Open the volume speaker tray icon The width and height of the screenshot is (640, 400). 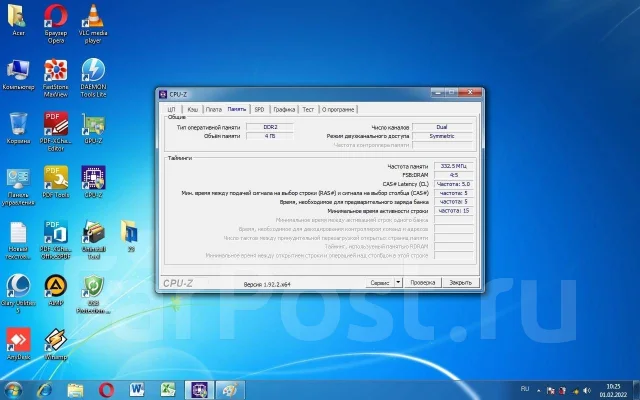coord(587,391)
